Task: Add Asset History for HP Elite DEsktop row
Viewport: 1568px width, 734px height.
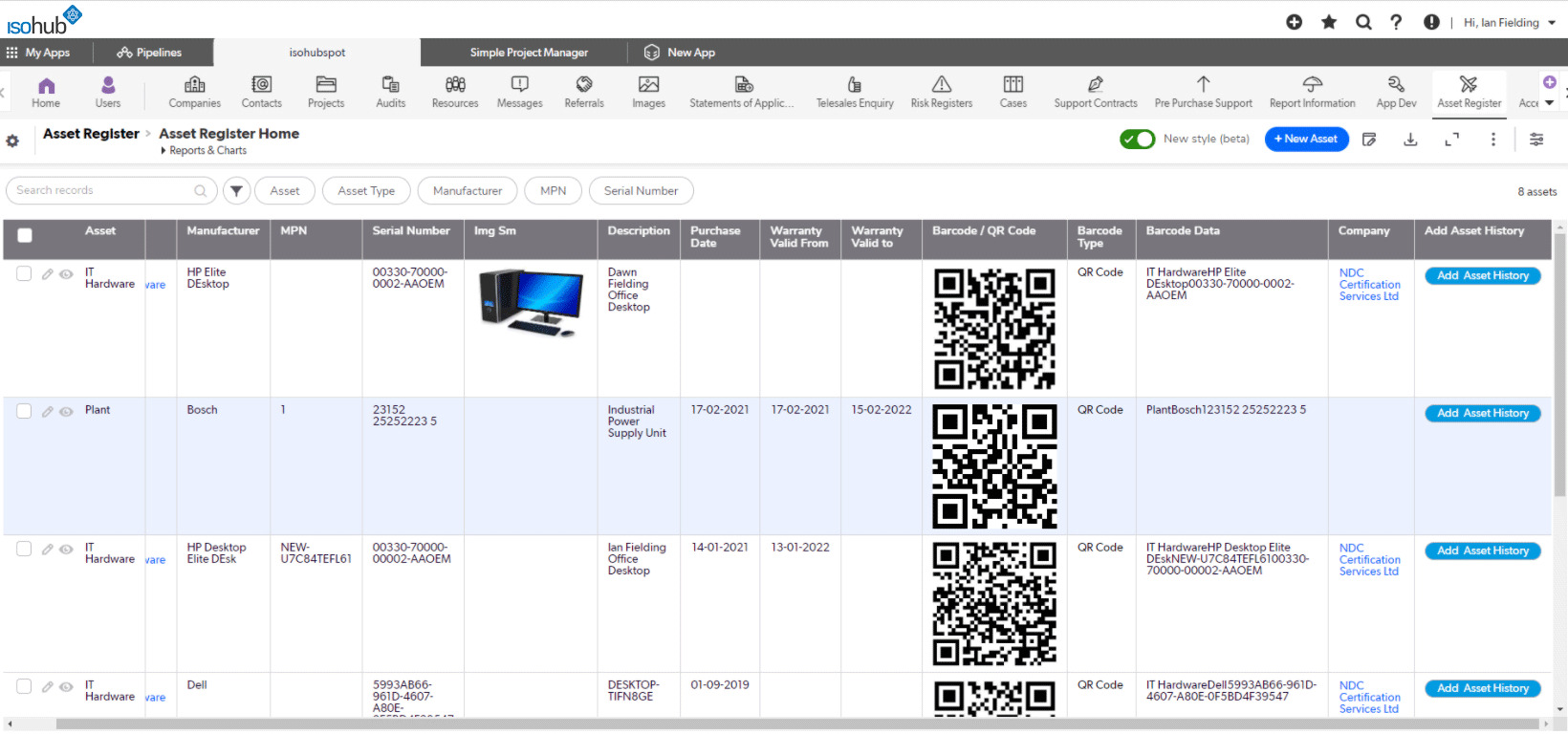Action: (1483, 275)
